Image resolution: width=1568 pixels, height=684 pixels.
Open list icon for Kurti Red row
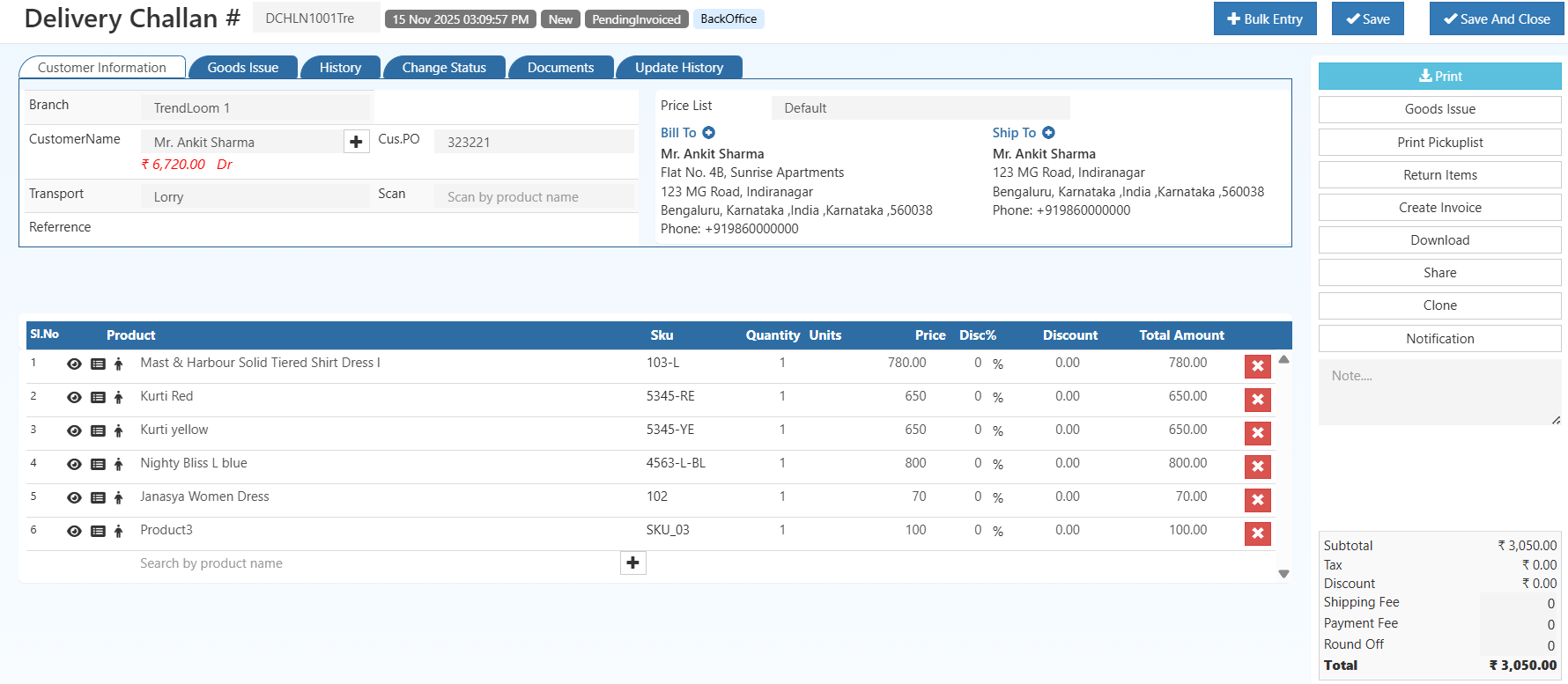(x=98, y=397)
